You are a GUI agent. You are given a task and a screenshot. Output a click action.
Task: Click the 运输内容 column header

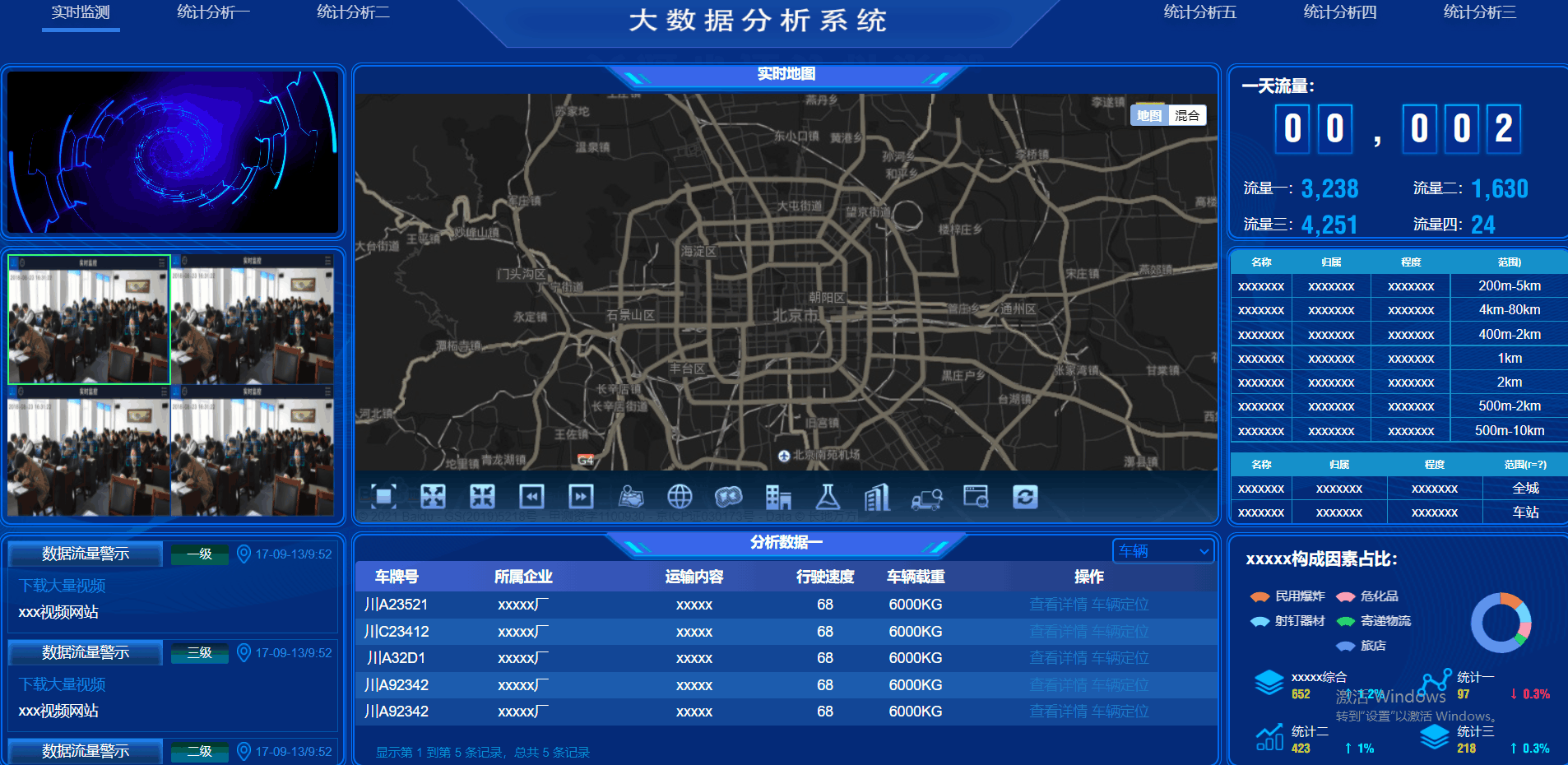coord(694,577)
